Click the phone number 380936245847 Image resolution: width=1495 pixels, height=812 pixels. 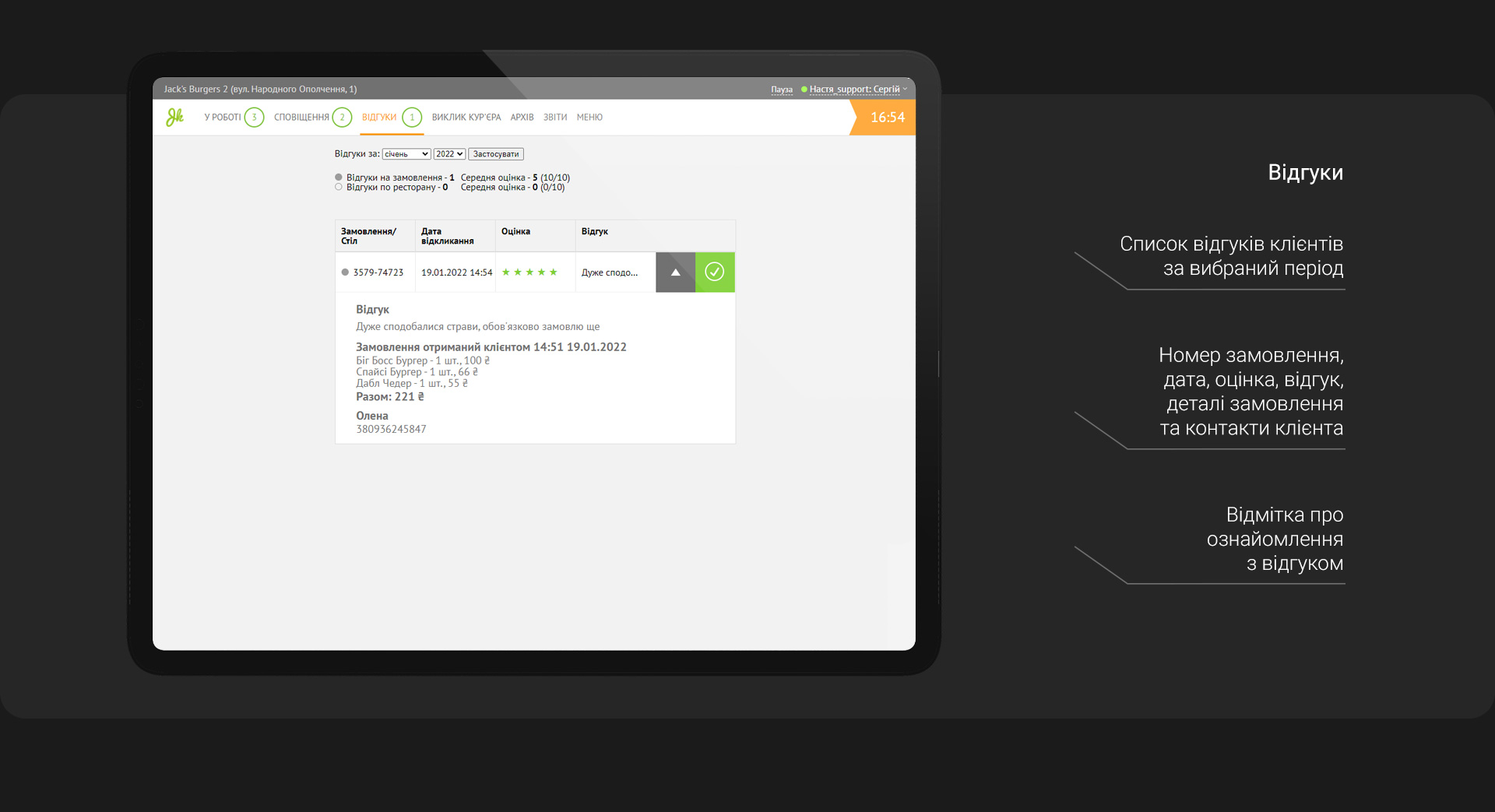[x=391, y=429]
